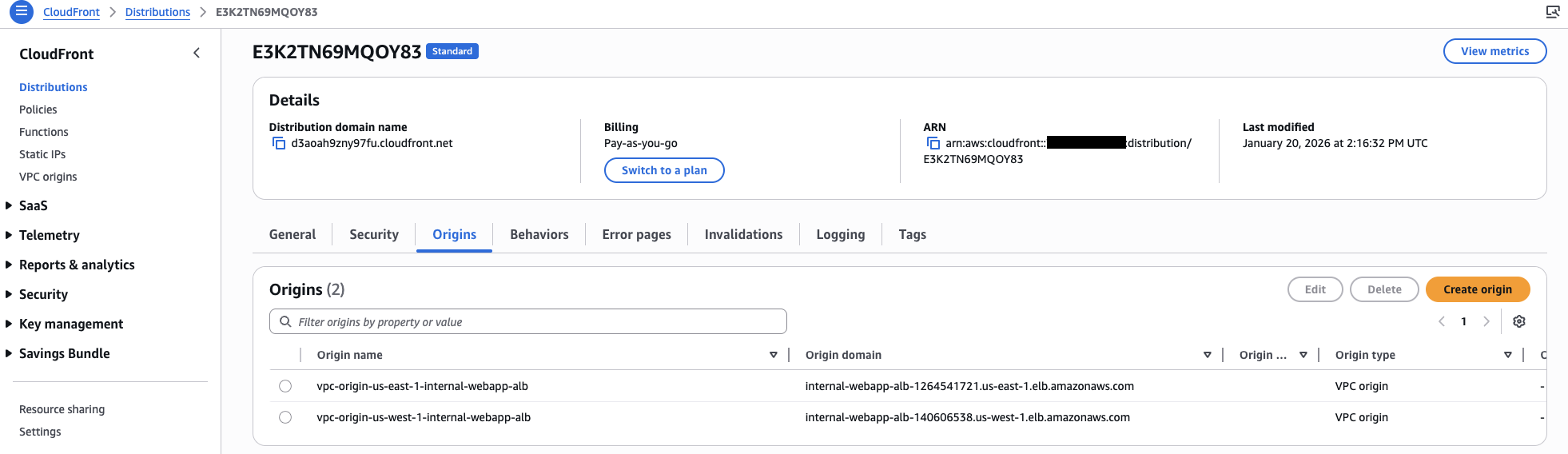Open the hamburger navigation menu icon
Image resolution: width=1568 pixels, height=454 pixels.
click(x=22, y=12)
